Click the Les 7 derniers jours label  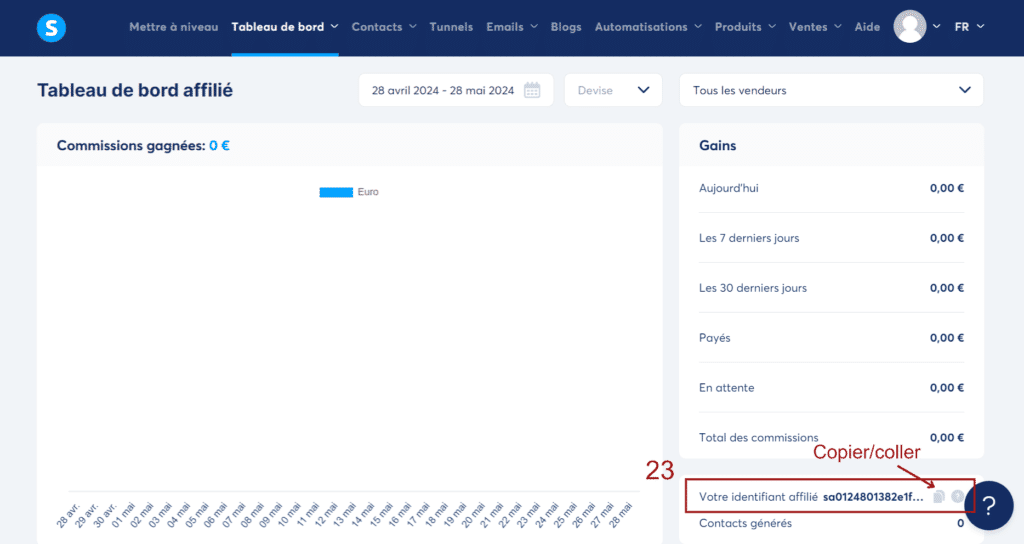pyautogui.click(x=749, y=238)
